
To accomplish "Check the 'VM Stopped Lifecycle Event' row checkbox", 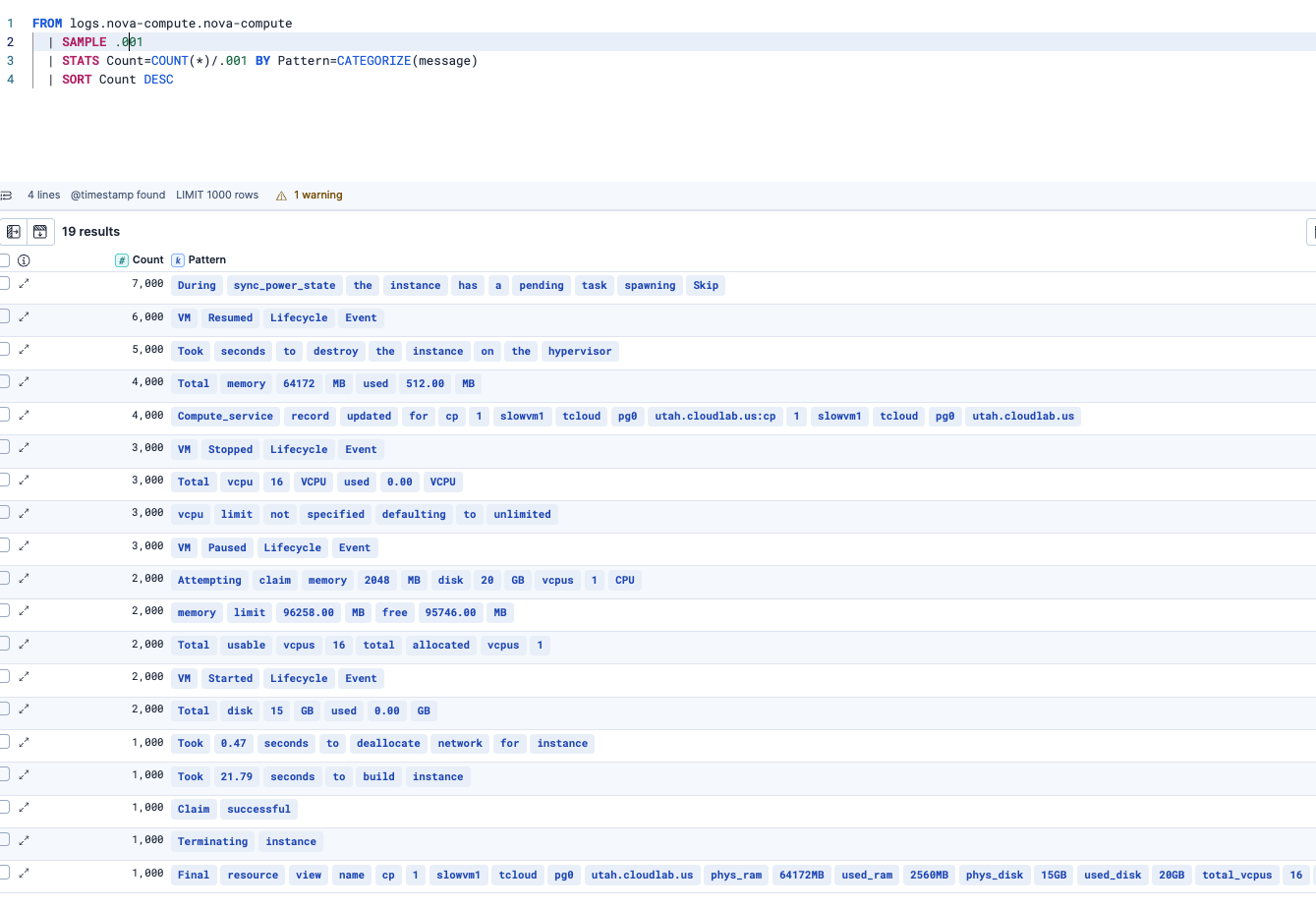I will tap(4, 447).
